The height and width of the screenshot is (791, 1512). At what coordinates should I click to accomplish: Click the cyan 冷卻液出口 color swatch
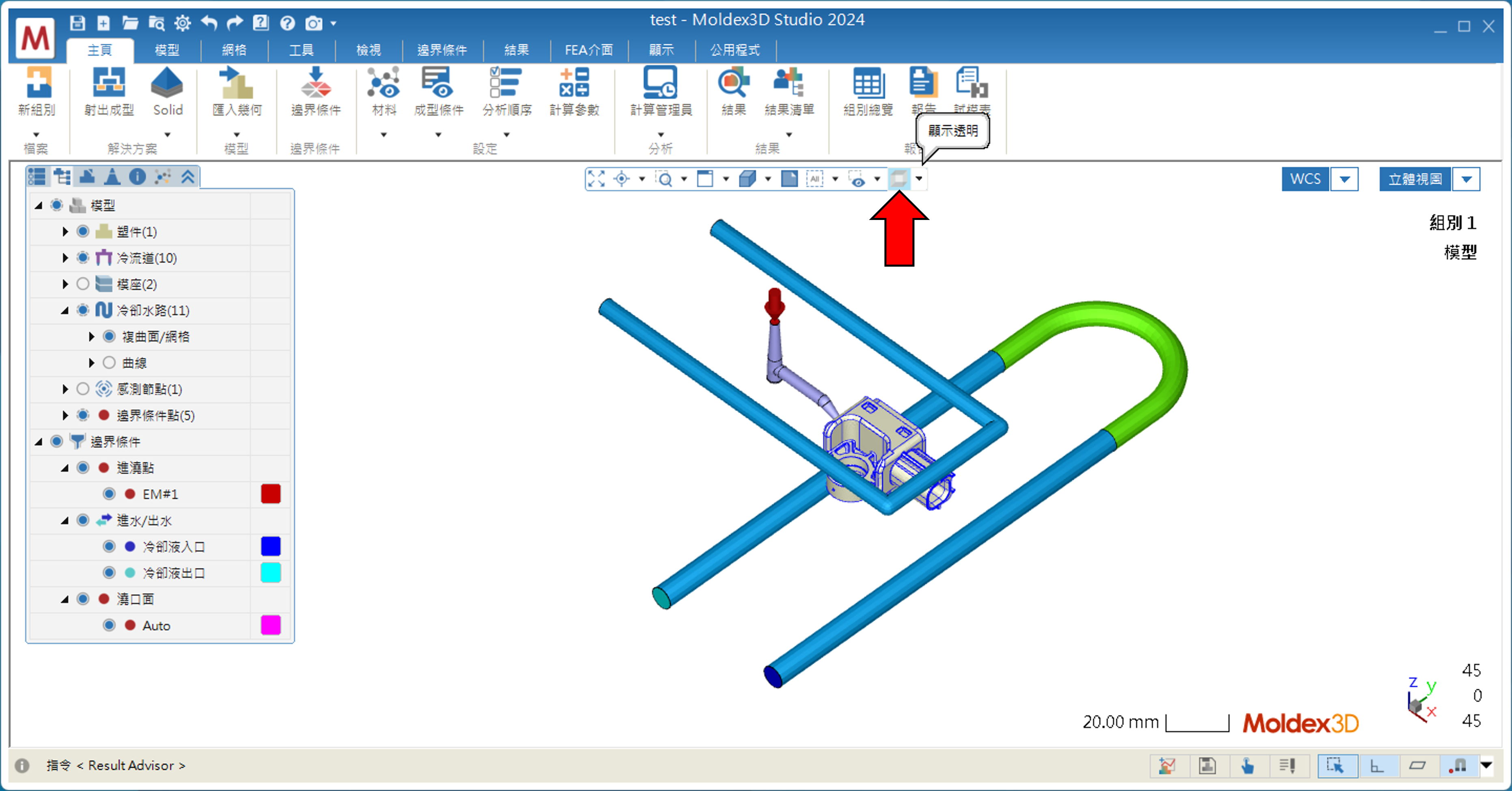tap(271, 573)
